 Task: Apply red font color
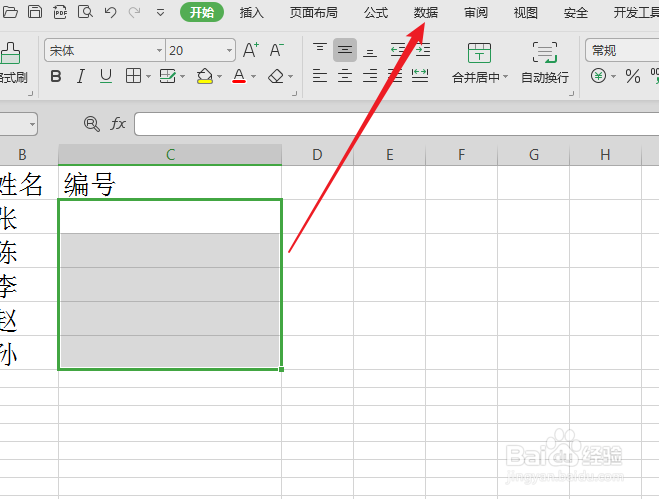click(x=239, y=77)
